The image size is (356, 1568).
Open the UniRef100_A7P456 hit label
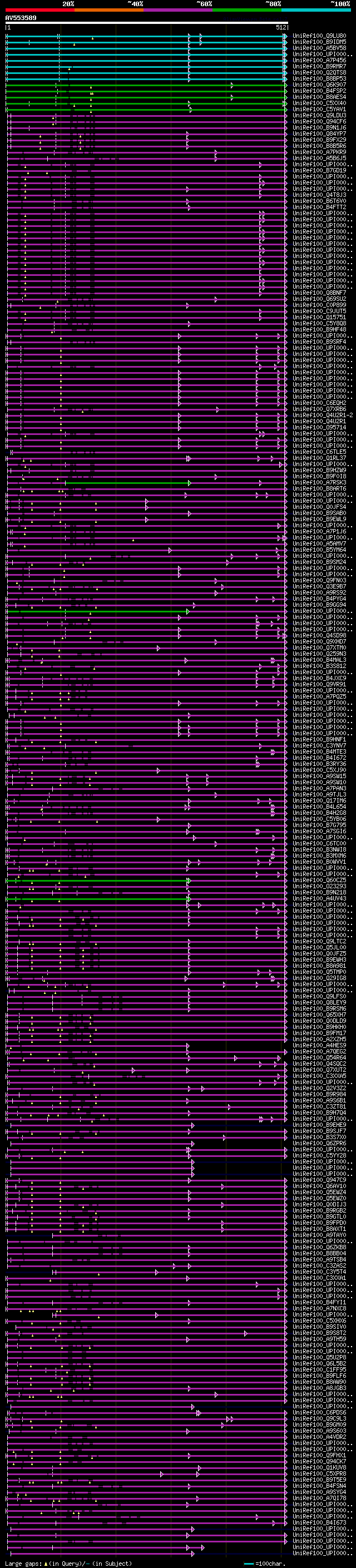[x=319, y=60]
